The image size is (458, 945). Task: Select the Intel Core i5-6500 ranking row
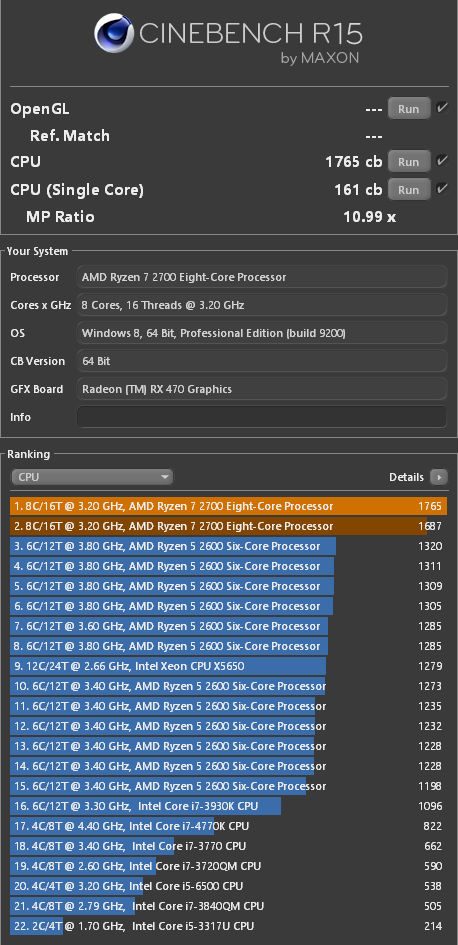[x=228, y=886]
